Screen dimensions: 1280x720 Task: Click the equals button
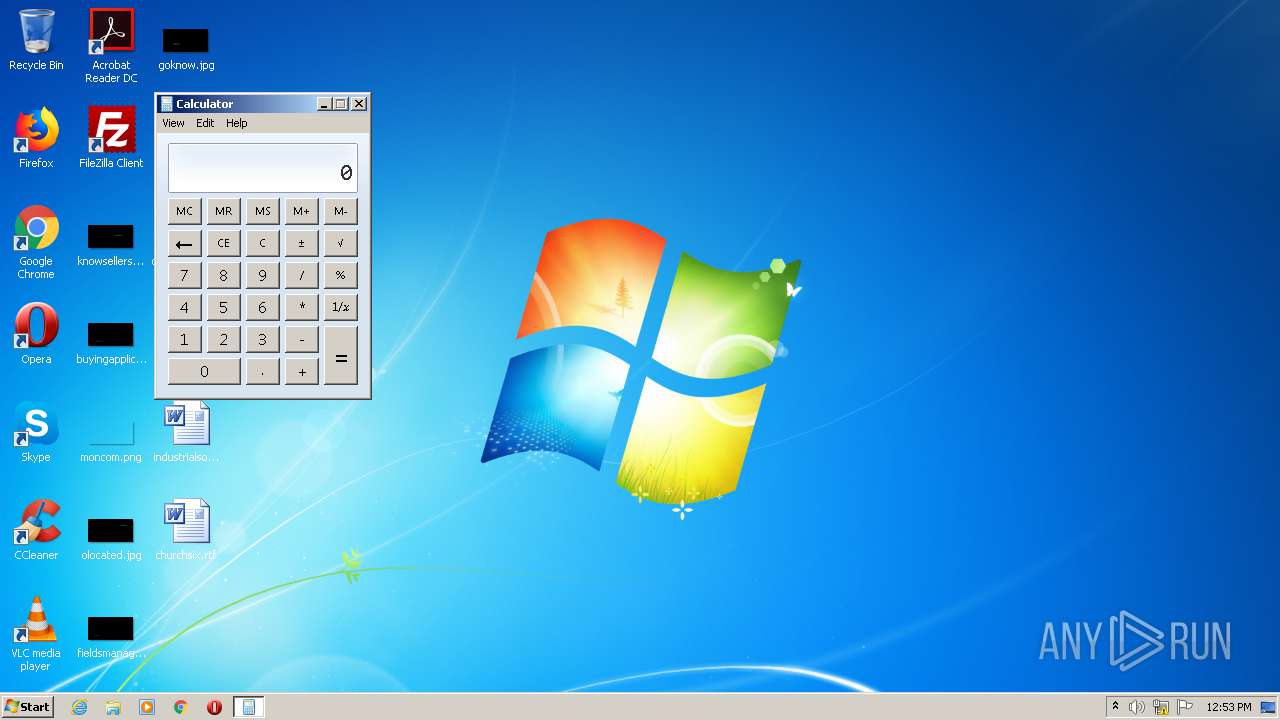(340, 355)
